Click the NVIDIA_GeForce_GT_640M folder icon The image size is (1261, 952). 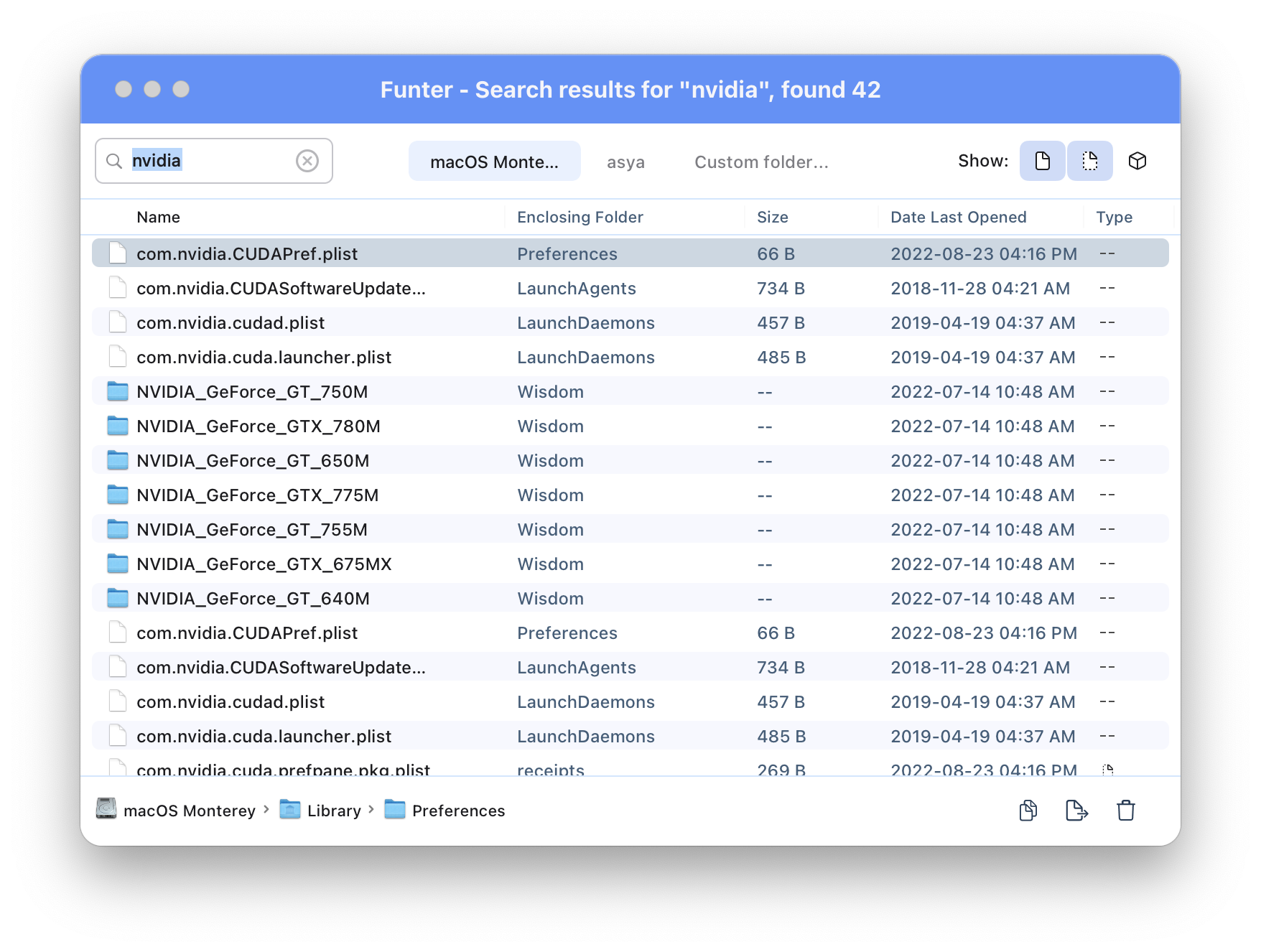point(118,598)
